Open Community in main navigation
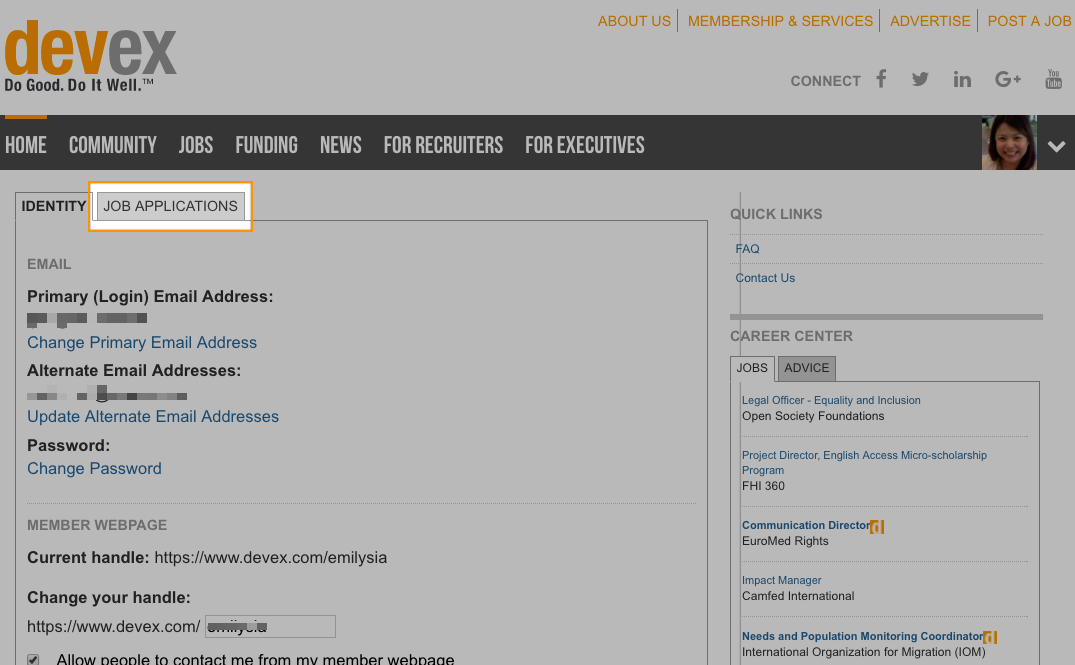 (112, 145)
